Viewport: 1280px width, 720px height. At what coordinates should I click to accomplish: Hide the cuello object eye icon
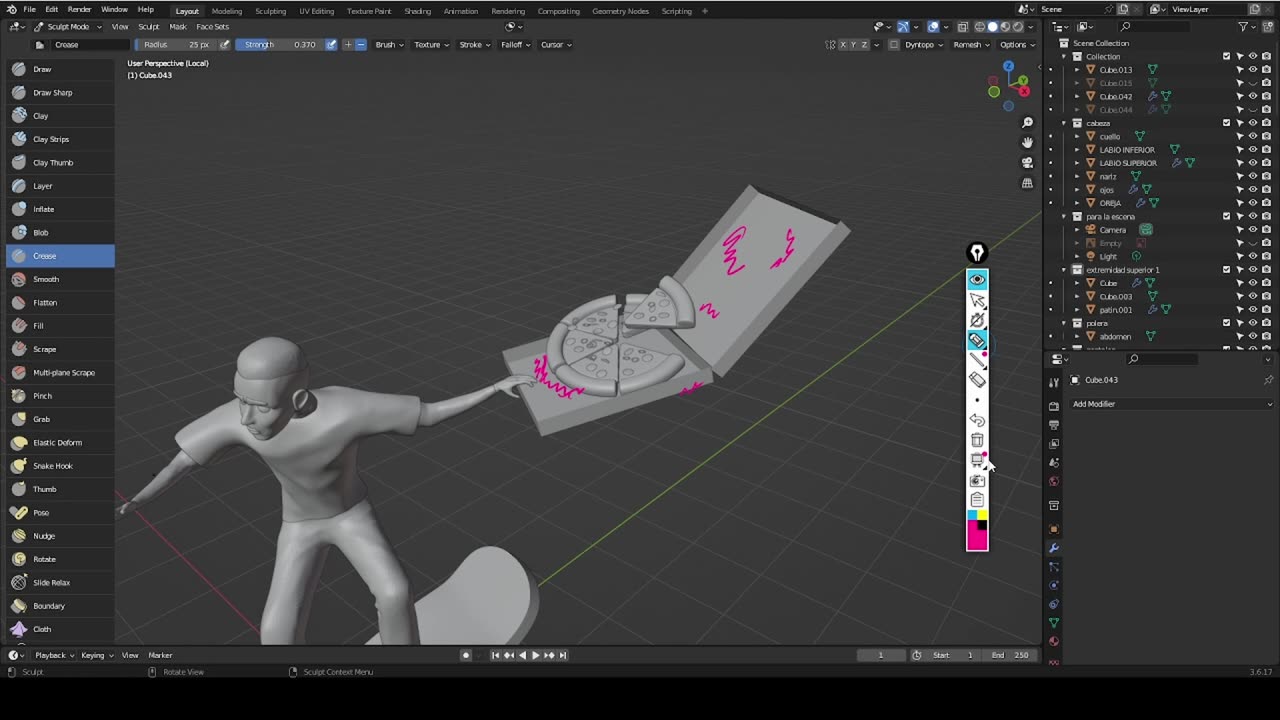tap(1252, 136)
